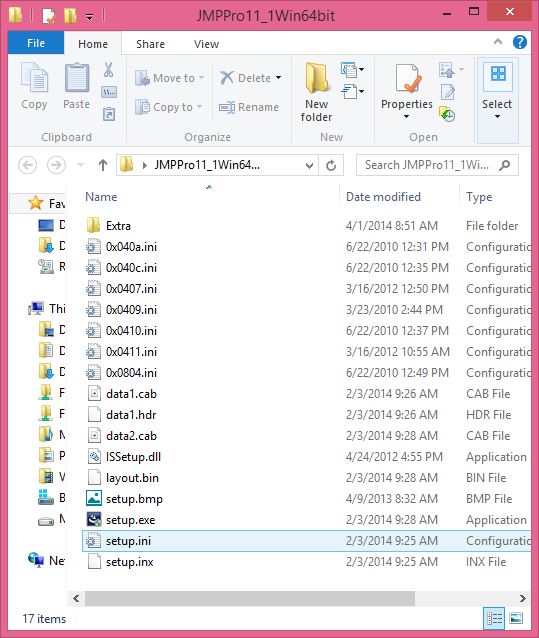Click the History icon in the Open group
Viewport: 539px width, 638px height.
point(447,114)
